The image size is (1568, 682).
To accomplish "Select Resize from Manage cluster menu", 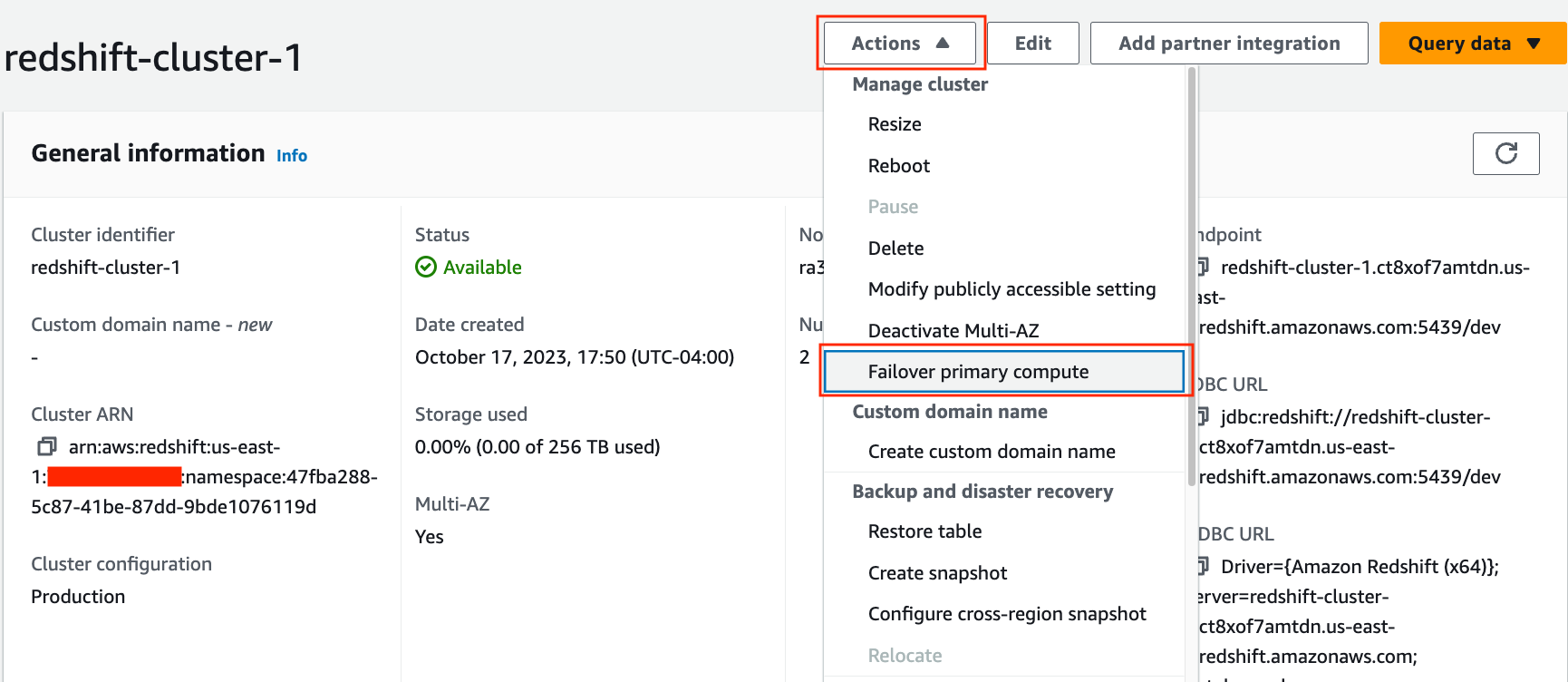I will pos(895,124).
